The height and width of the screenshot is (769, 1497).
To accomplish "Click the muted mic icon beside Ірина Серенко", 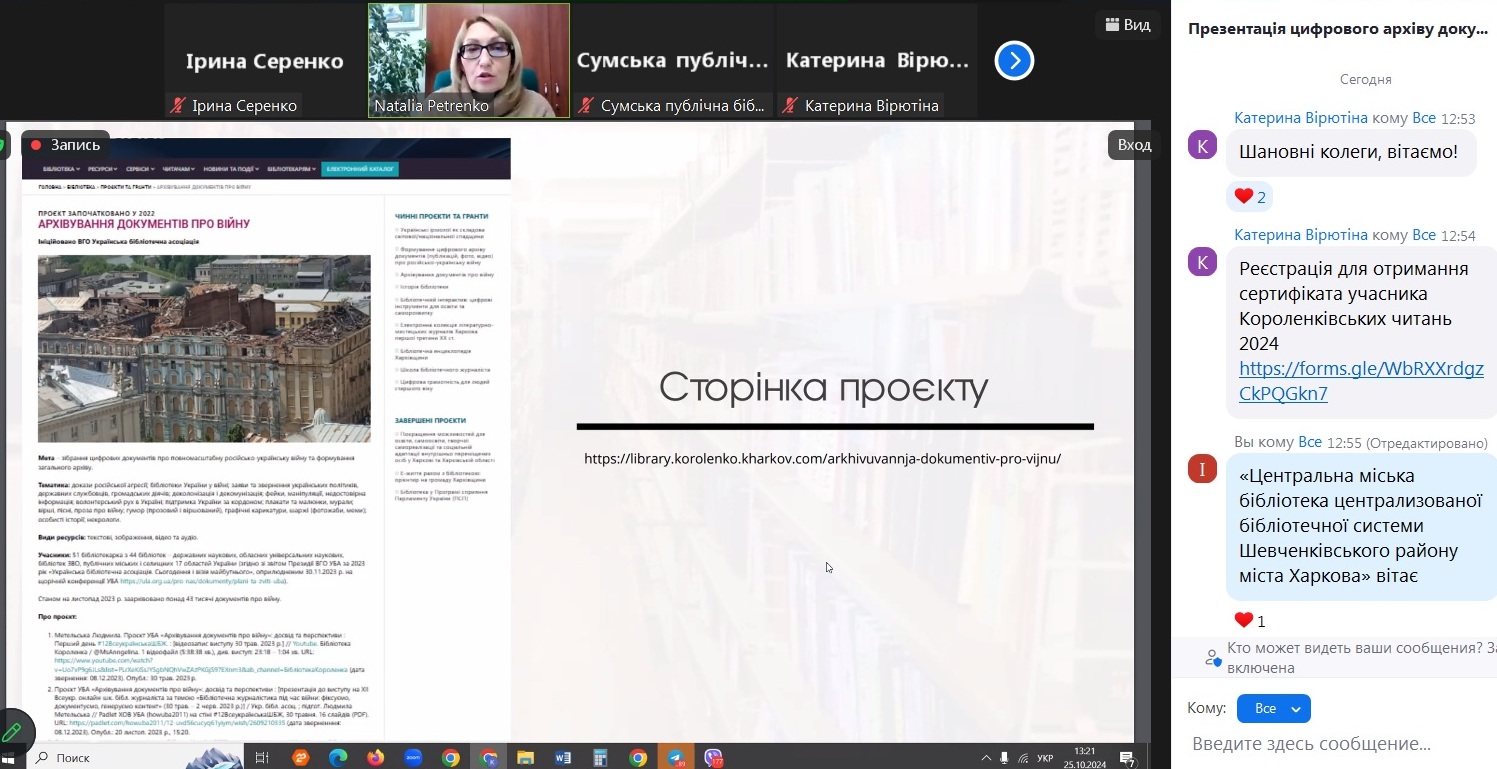I will click(x=179, y=105).
